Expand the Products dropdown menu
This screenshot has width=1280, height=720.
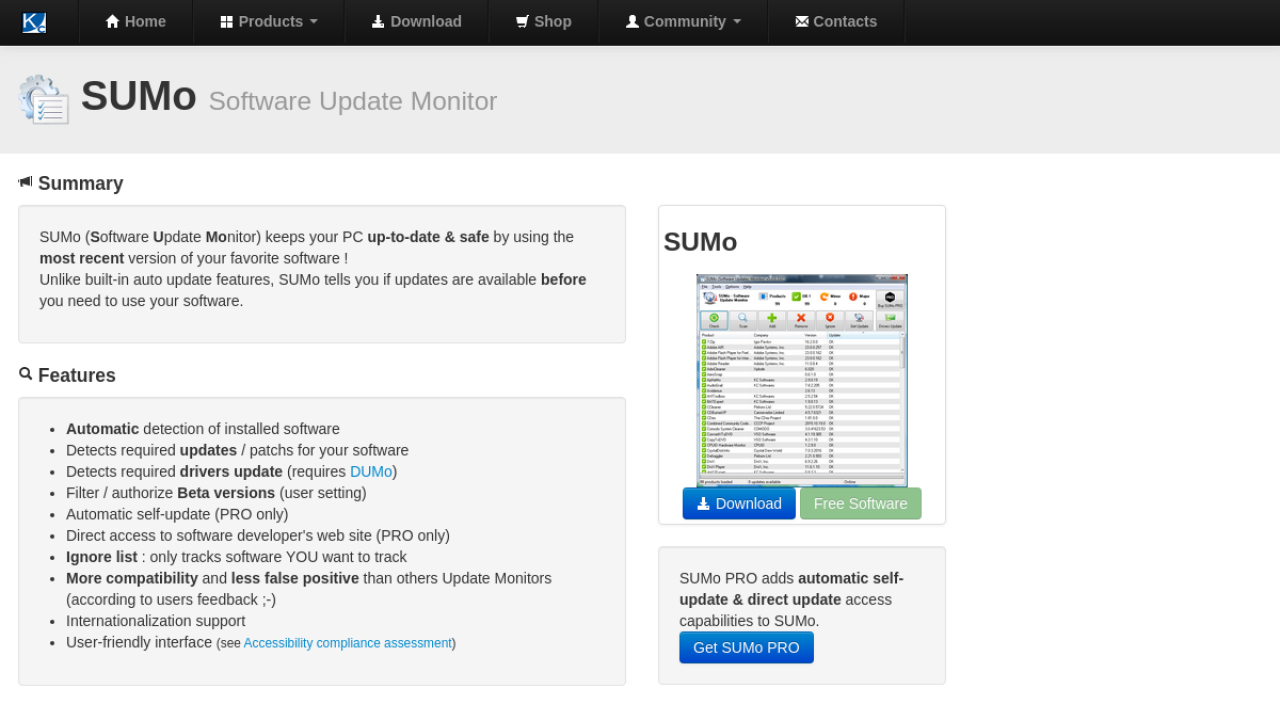click(x=269, y=22)
